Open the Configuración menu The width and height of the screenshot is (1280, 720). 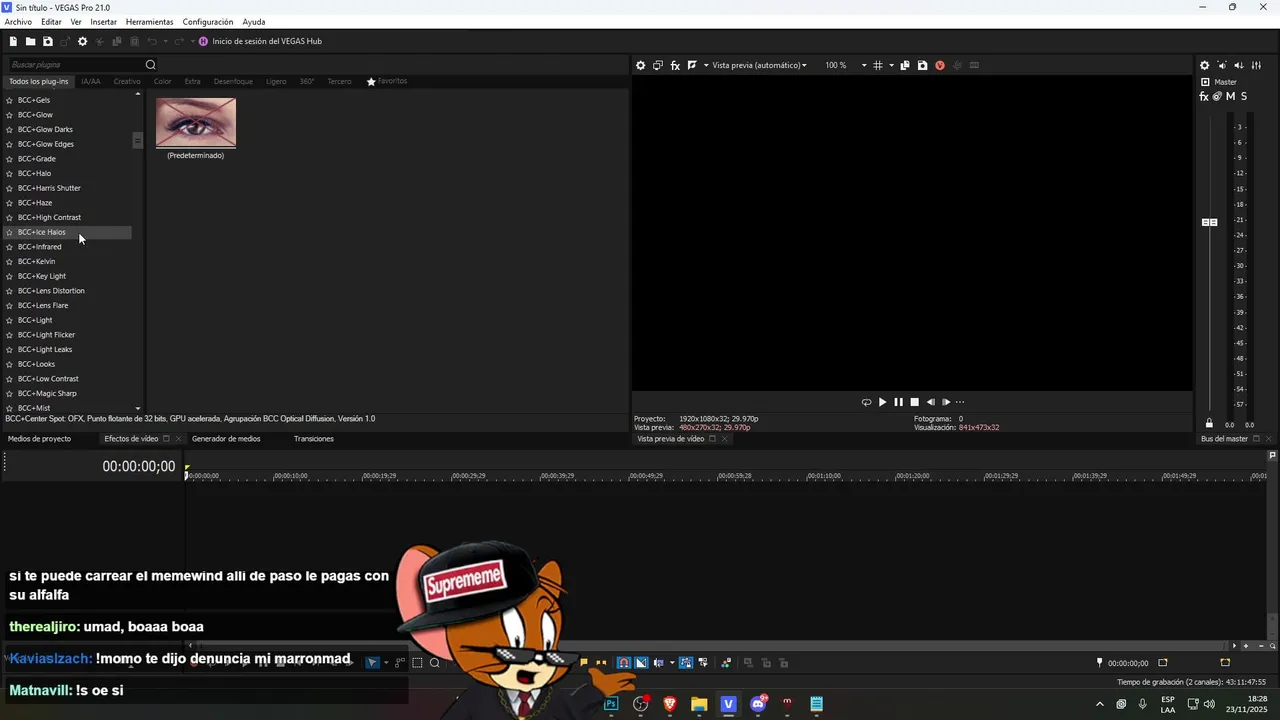coord(208,22)
